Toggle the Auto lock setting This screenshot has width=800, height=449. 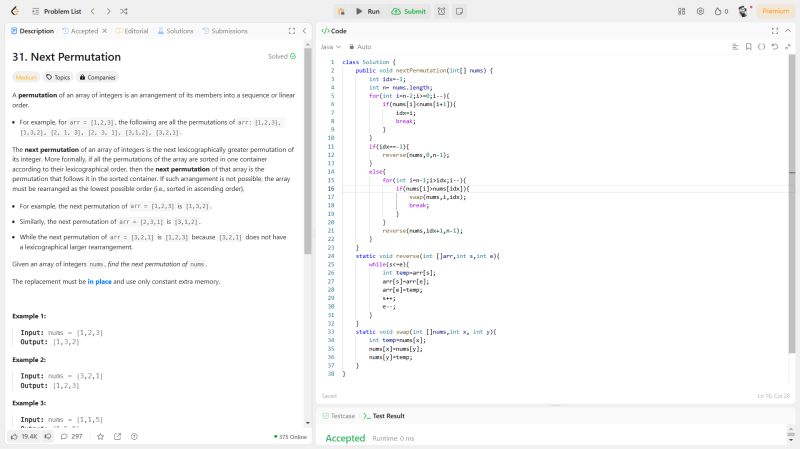coord(360,47)
